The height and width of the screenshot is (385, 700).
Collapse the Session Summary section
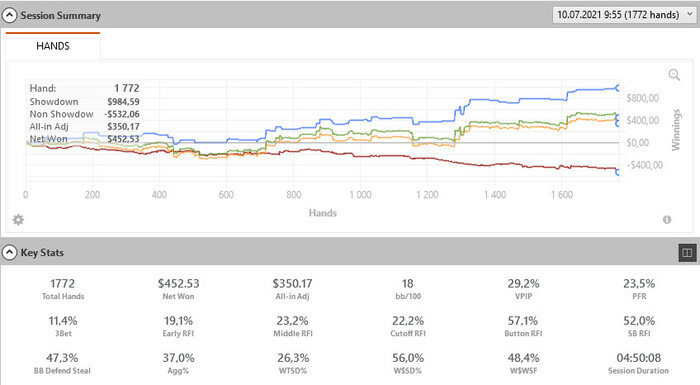pyautogui.click(x=9, y=16)
